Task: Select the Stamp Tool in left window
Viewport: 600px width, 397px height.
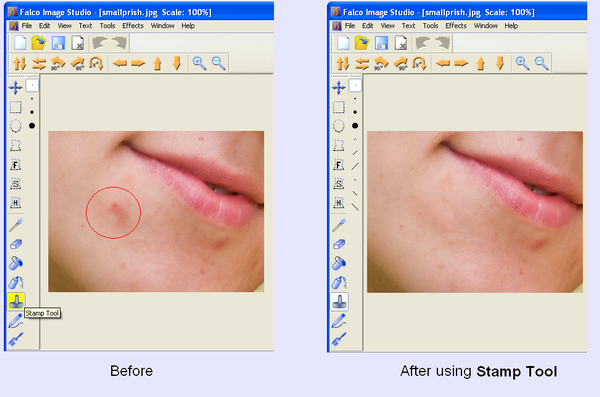Action: [16, 302]
